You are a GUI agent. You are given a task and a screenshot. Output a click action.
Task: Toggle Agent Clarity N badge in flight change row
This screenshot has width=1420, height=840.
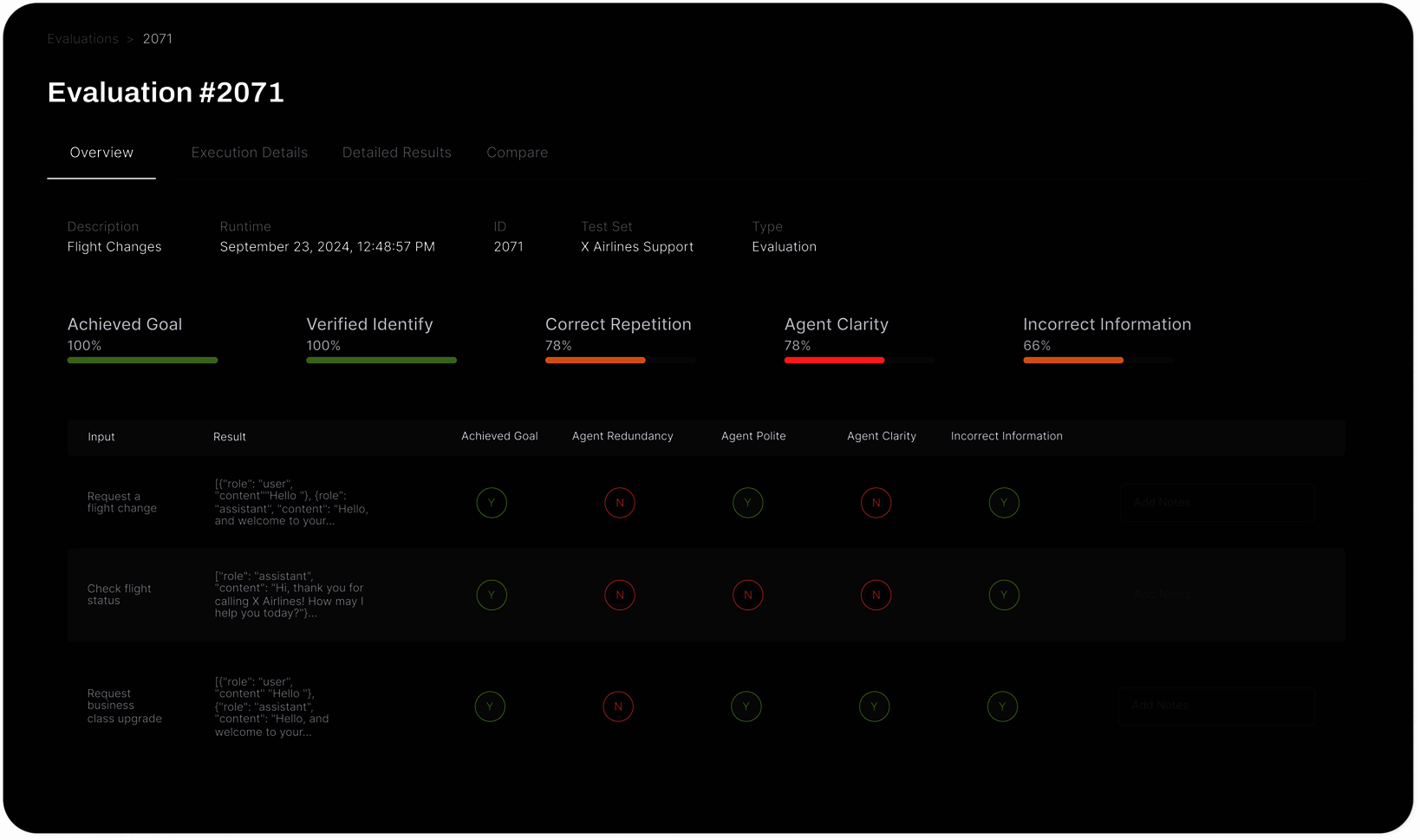(876, 503)
